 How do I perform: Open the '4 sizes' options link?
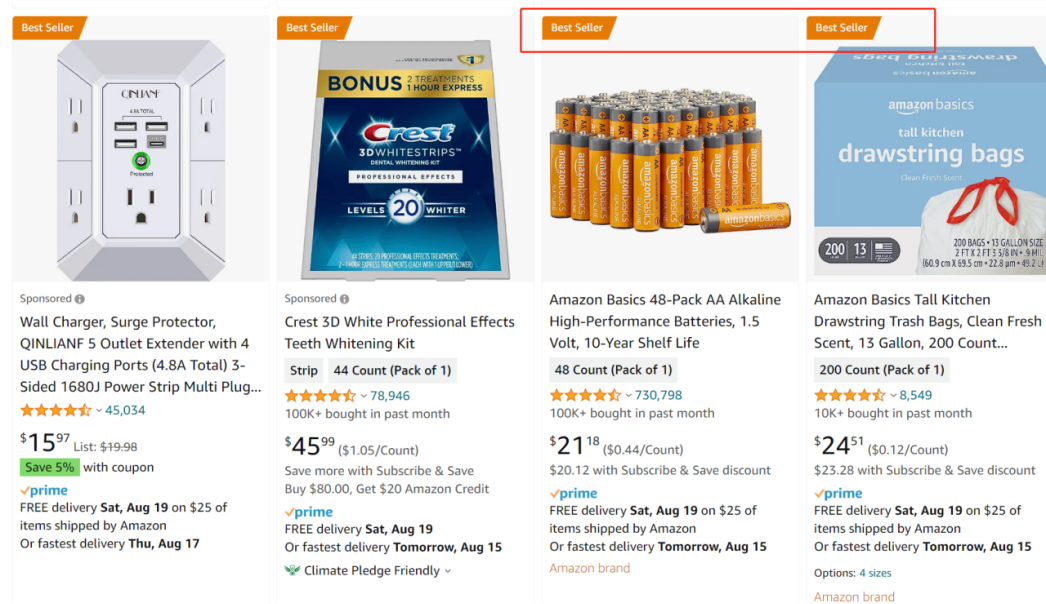pos(875,573)
